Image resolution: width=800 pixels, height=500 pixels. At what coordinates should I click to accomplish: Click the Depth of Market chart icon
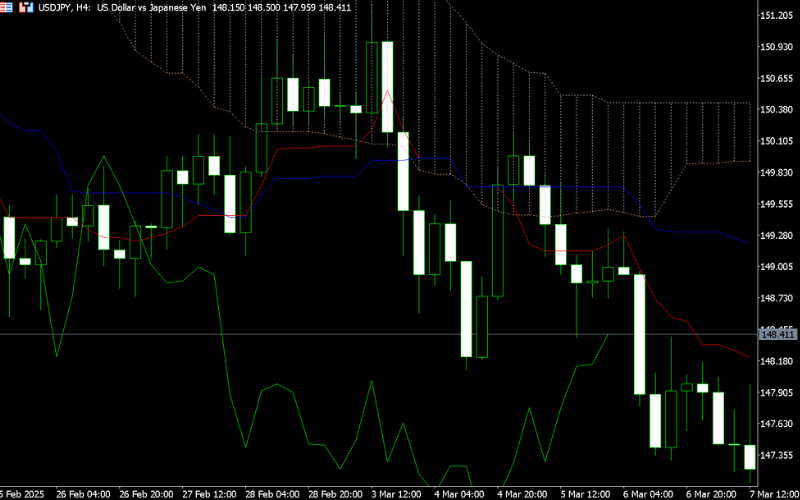click(x=24, y=7)
